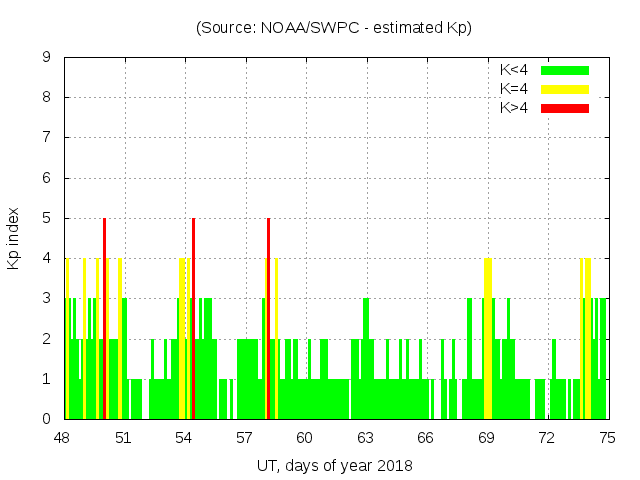640x480 pixels.
Task: Click the x-axis tick label 75
Action: pos(607,438)
